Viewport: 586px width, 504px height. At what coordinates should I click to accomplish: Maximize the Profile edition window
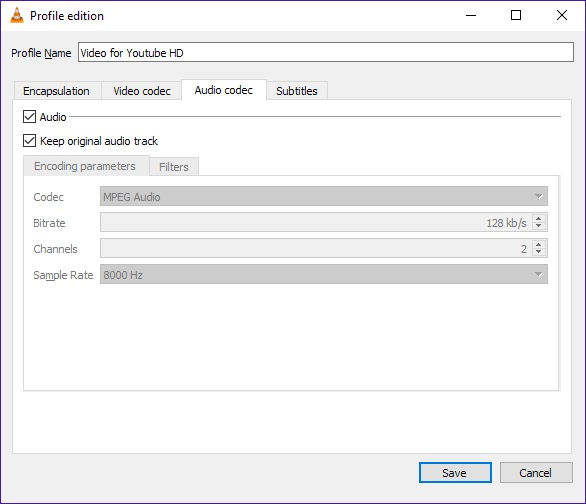[516, 15]
